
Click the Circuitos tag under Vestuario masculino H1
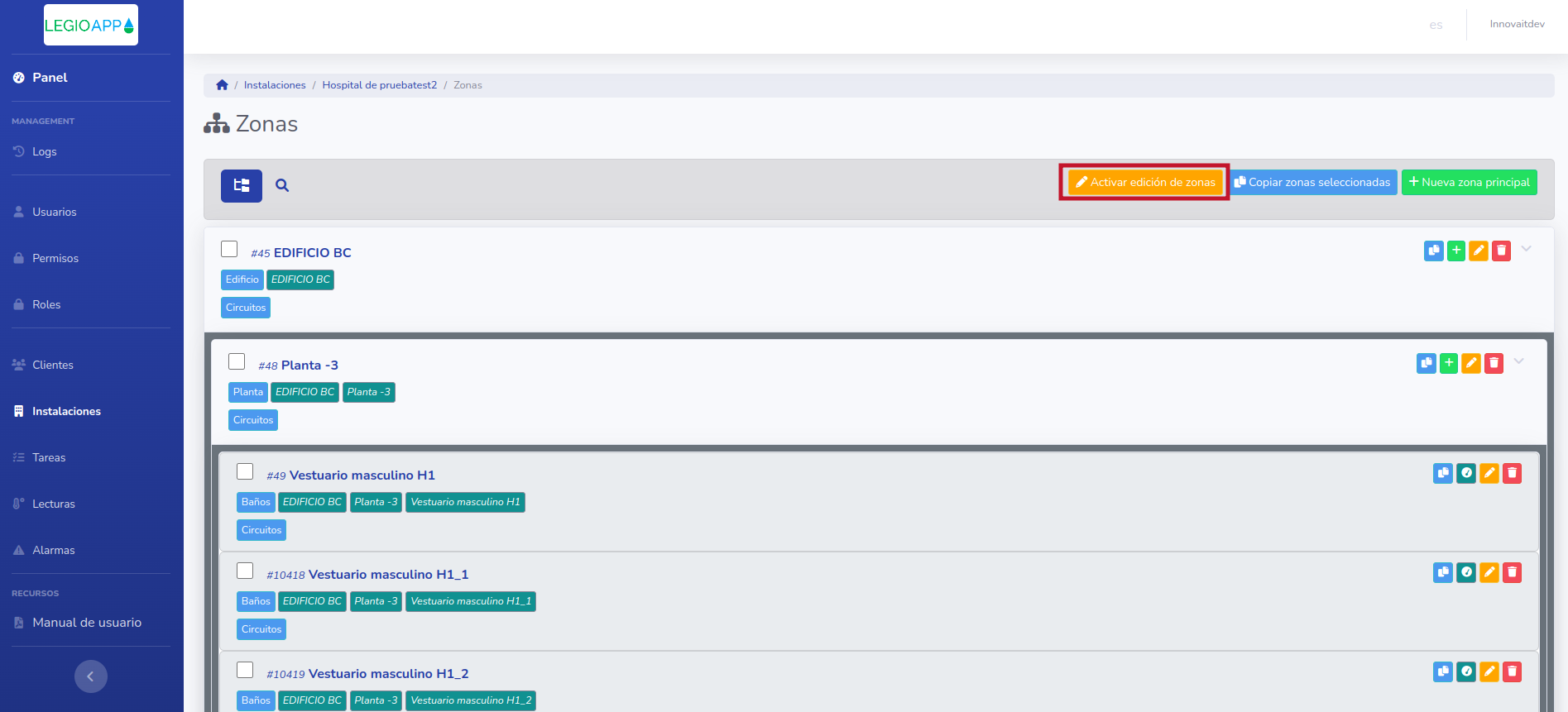pyautogui.click(x=261, y=530)
